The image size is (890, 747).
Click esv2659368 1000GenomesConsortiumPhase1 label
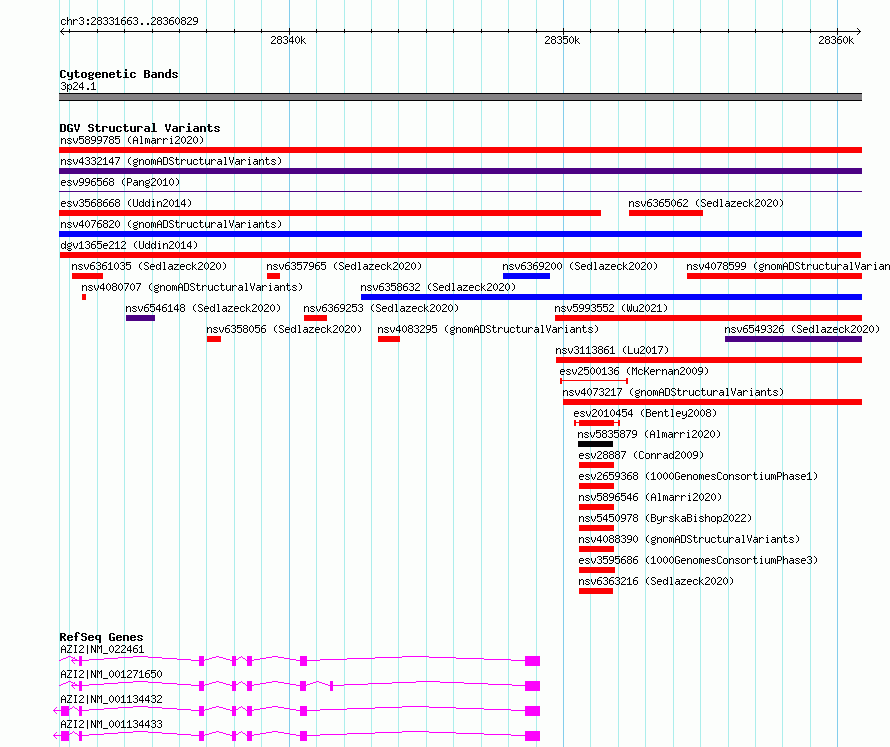tap(698, 476)
